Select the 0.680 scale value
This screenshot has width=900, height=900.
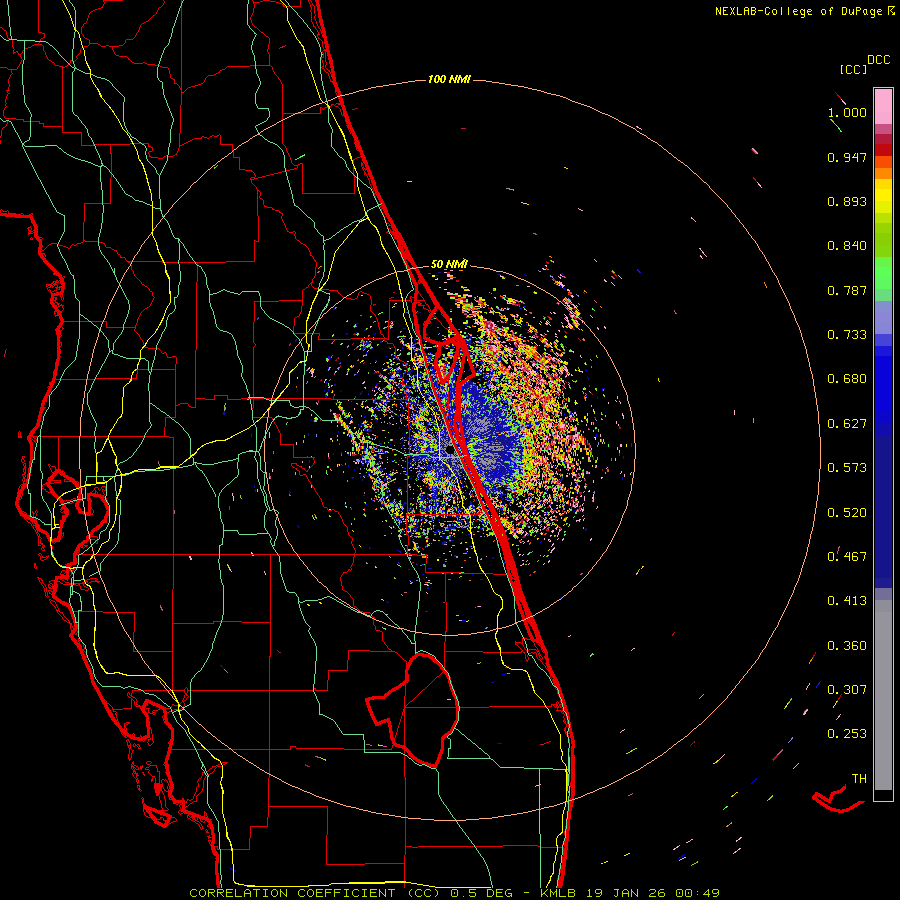click(847, 379)
